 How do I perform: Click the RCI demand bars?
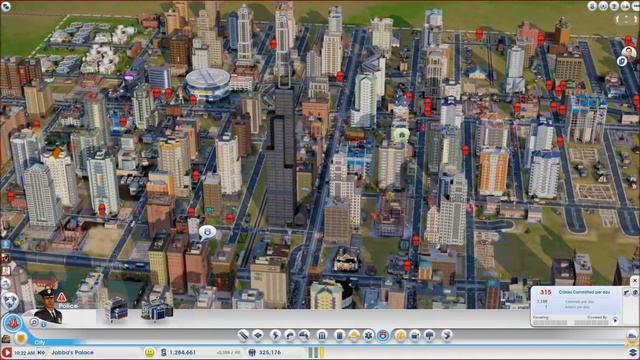317,352
